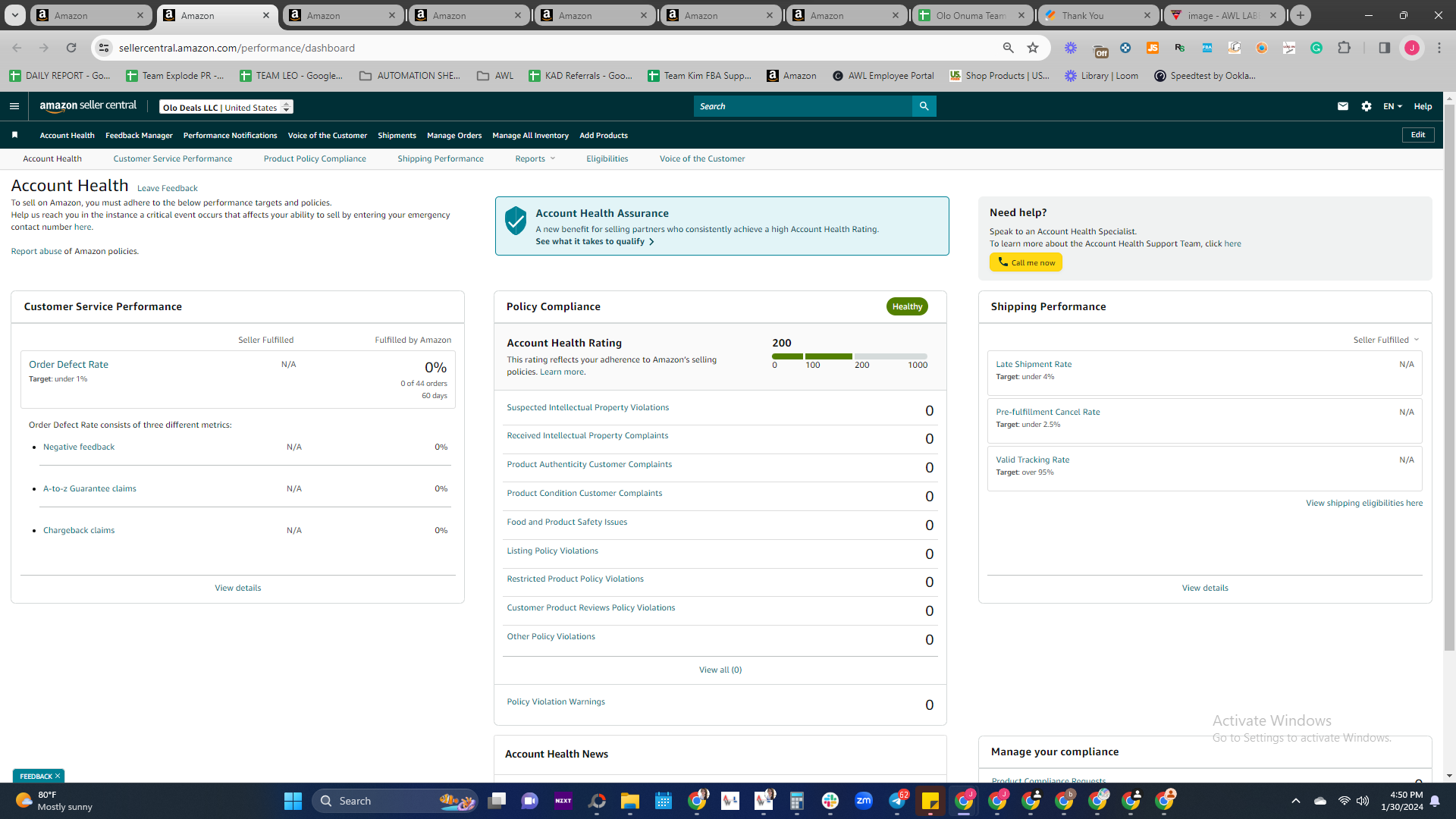The image size is (1456, 819).
Task: Click the Account Health Assurance shield icon
Action: click(x=516, y=221)
